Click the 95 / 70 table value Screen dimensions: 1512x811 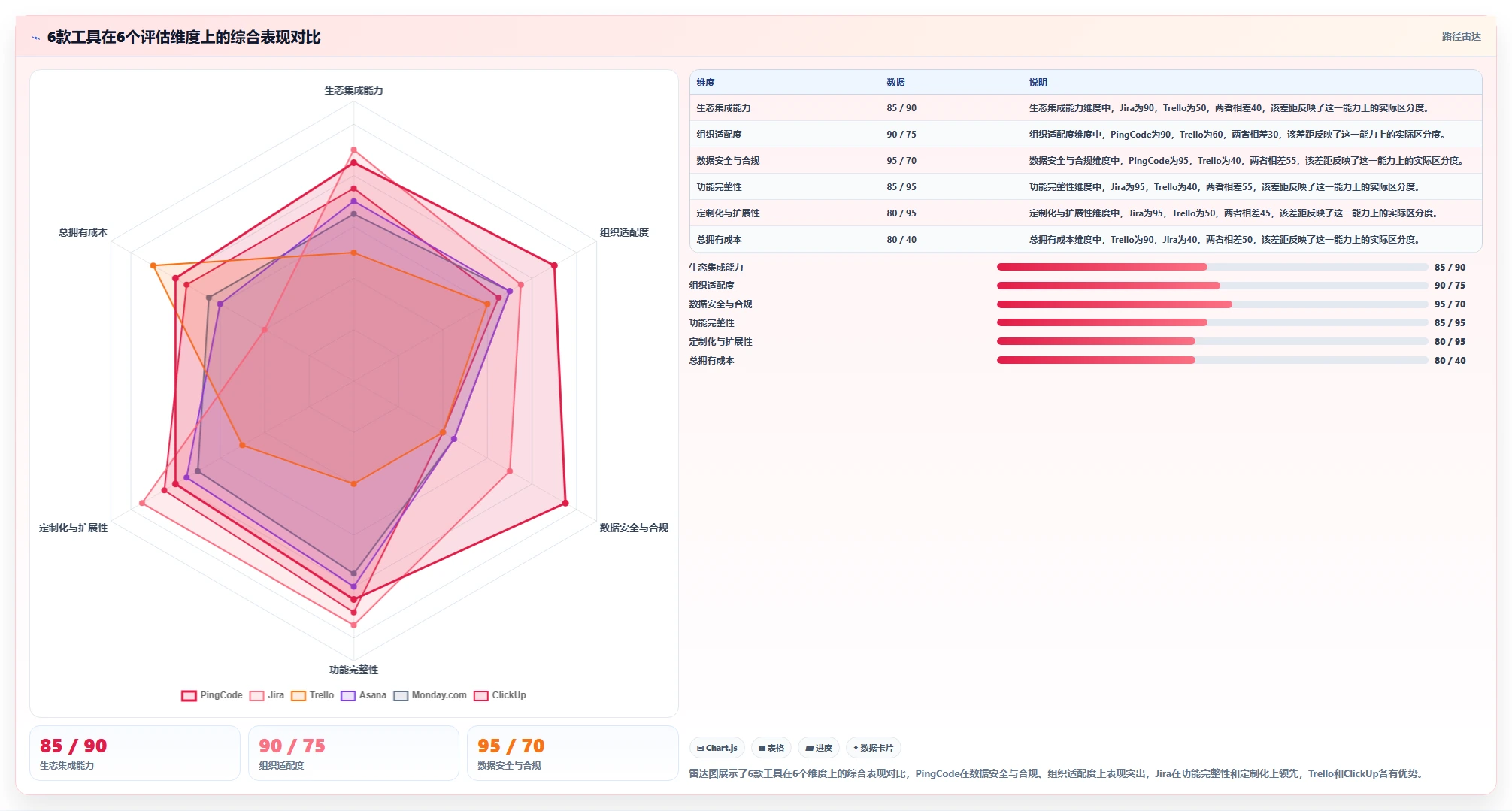901,161
